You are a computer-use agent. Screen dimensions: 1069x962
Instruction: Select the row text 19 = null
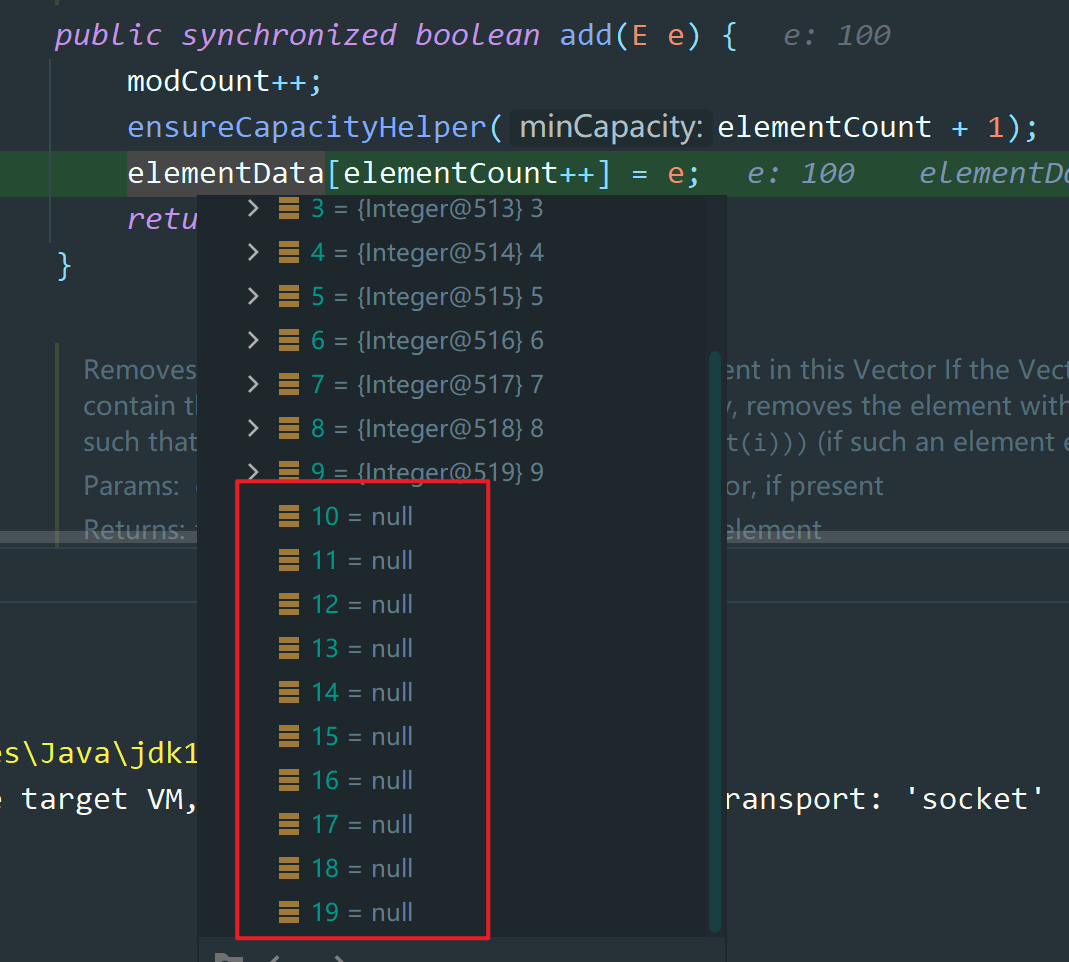362,912
